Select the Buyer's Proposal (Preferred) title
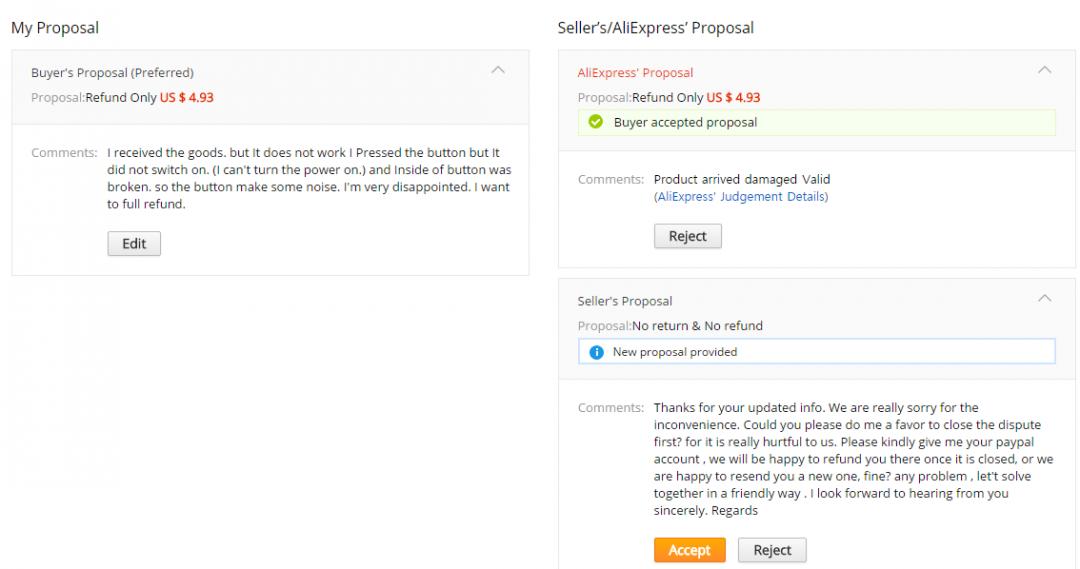1080x569 pixels. (x=112, y=73)
